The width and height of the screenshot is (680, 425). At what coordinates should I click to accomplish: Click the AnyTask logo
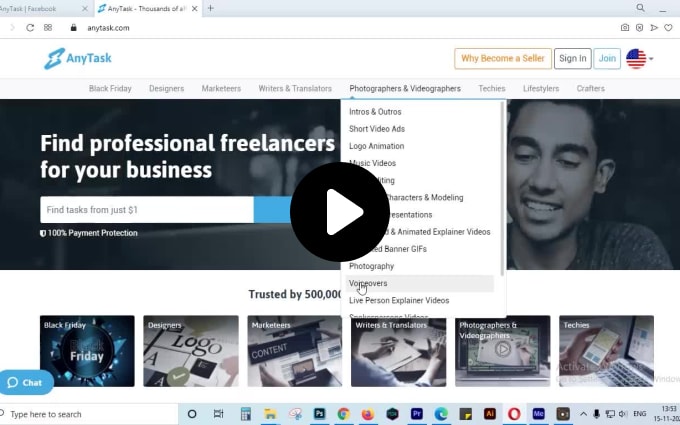coord(78,59)
